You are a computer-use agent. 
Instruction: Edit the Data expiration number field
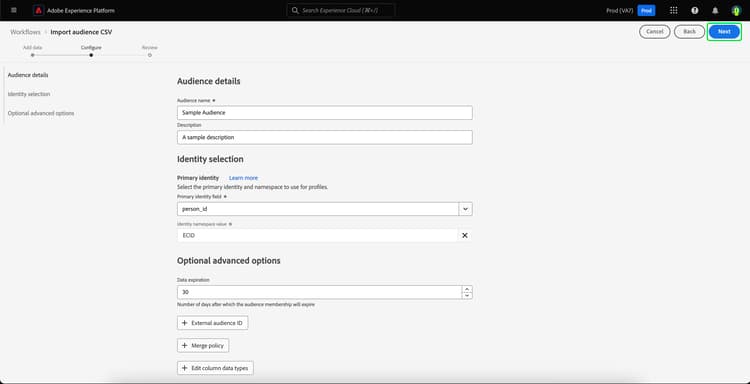[x=319, y=292]
